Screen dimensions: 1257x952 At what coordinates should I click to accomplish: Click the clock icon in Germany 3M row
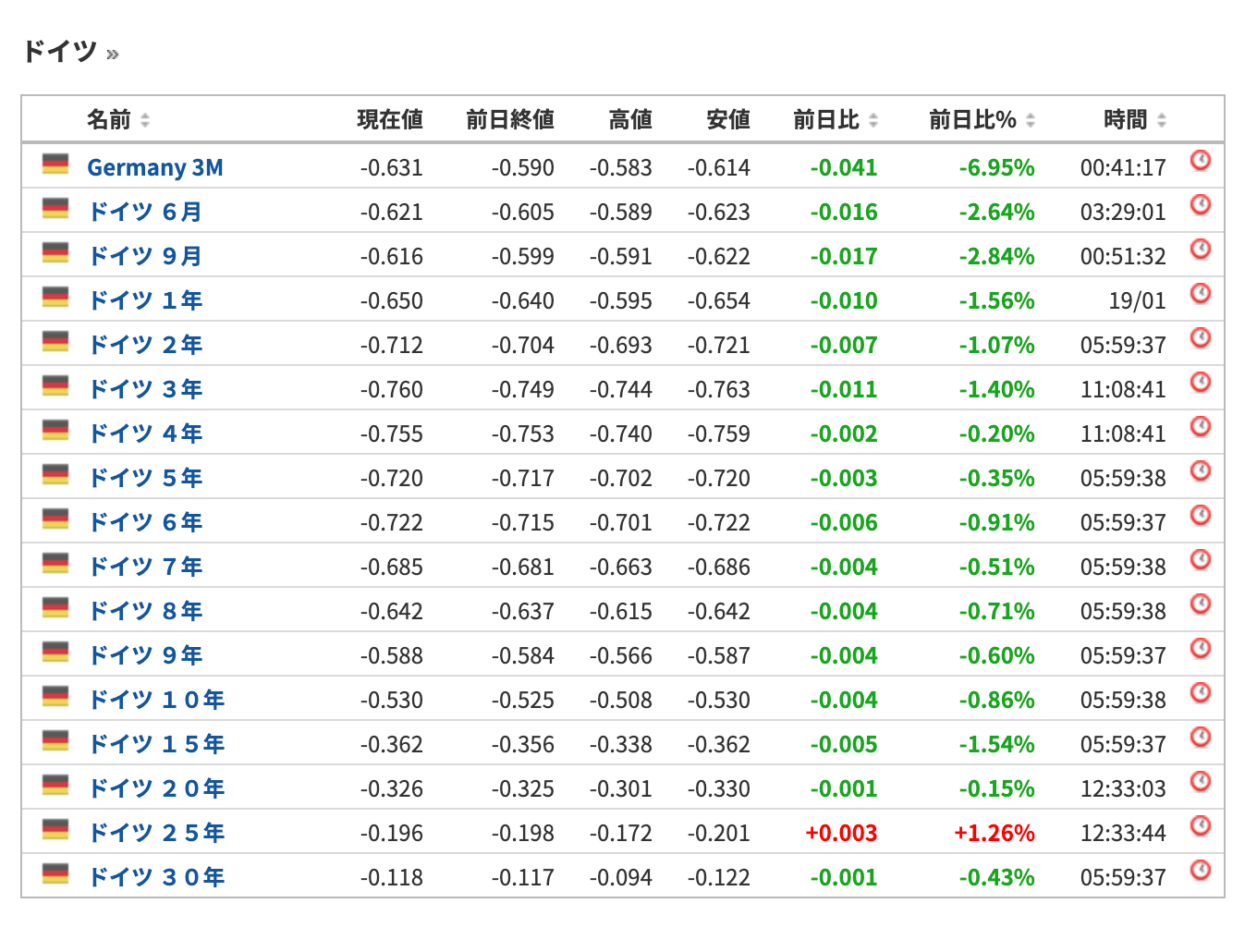(x=1200, y=161)
